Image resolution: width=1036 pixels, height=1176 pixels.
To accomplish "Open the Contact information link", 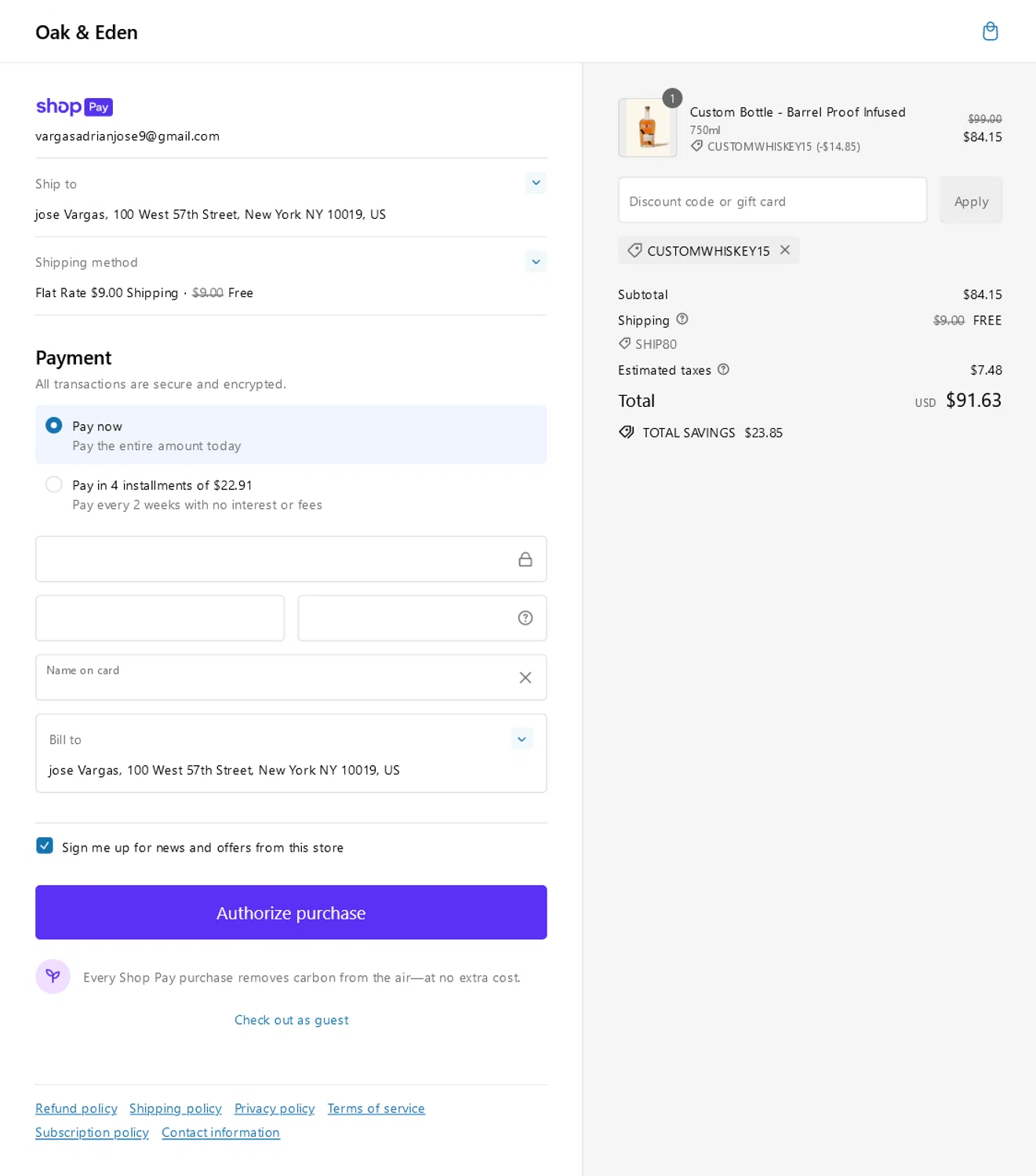I will point(220,1133).
